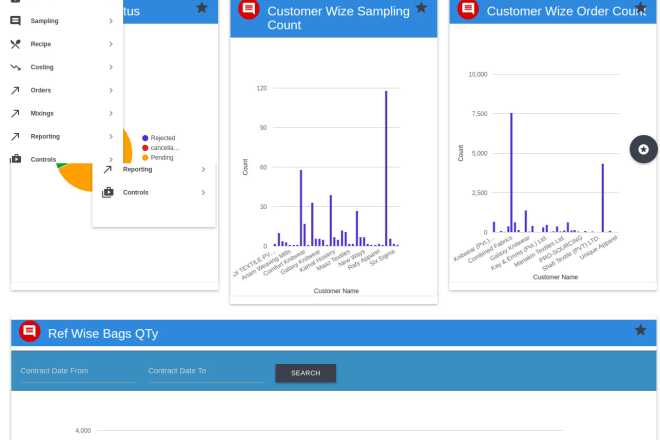660x440 pixels.
Task: Star the Ref Wise Bags QTy card
Action: tap(640, 330)
